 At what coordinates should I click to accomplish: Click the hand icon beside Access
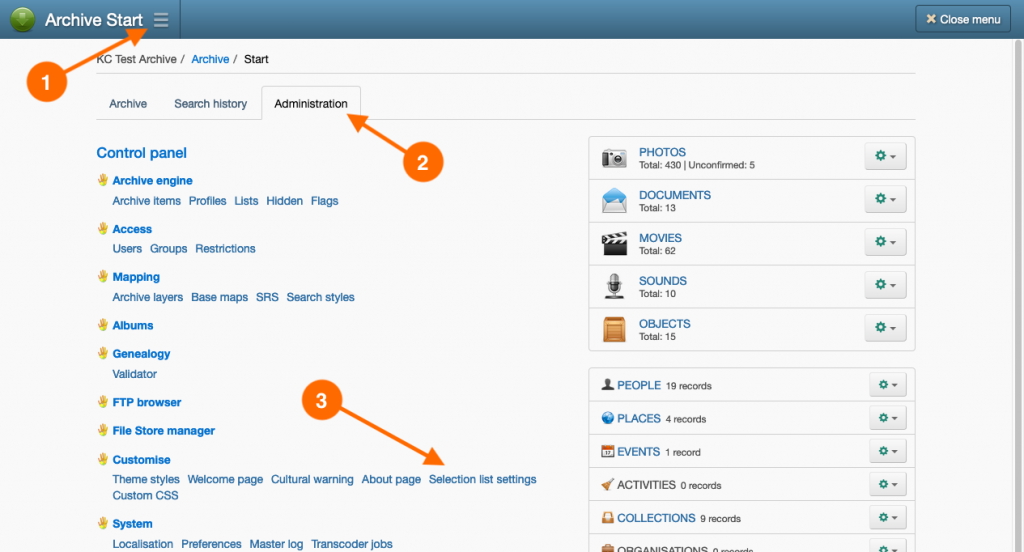click(x=103, y=228)
